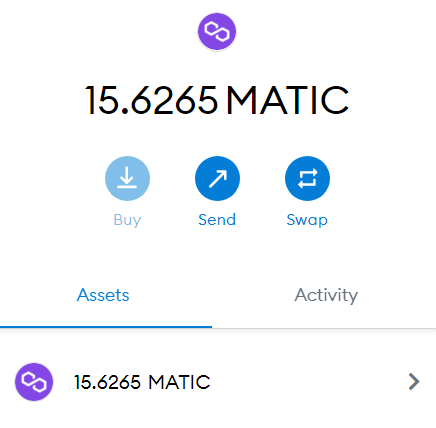
Task: Click the large MATIC currency label in header
Action: click(288, 100)
